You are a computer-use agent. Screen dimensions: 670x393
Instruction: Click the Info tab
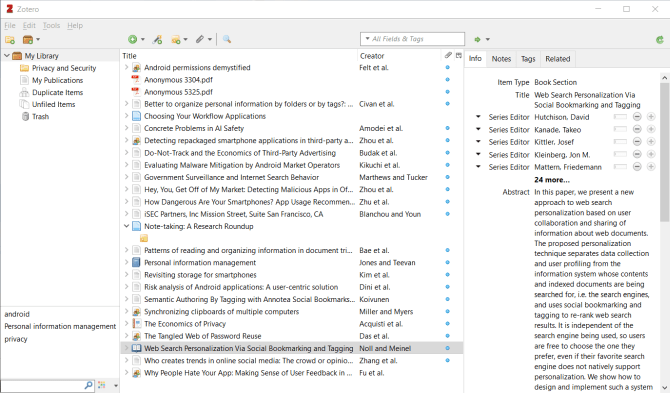[x=475, y=59]
